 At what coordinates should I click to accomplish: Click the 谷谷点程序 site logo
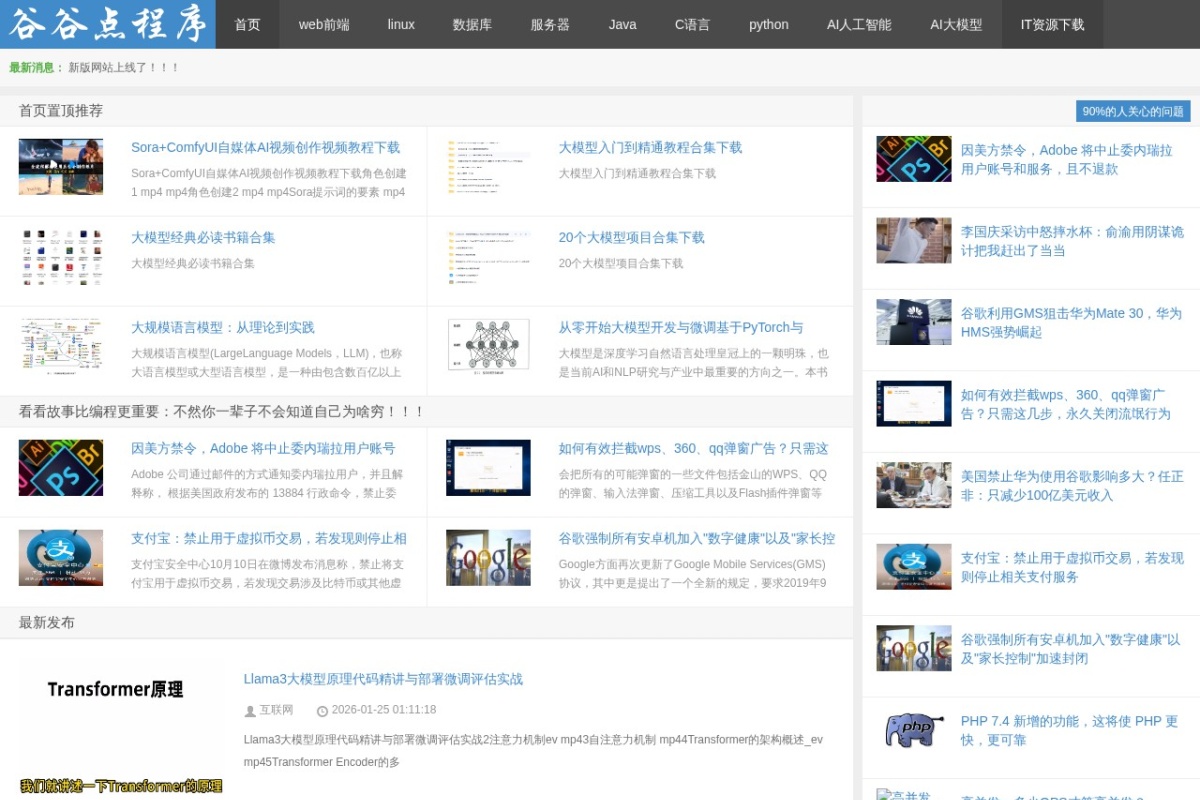(x=108, y=24)
